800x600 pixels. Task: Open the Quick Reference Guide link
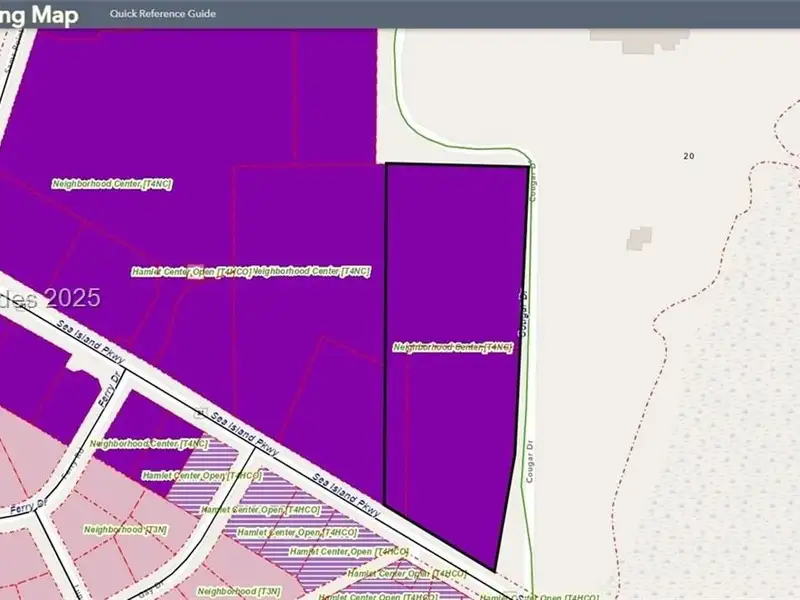[x=162, y=14]
